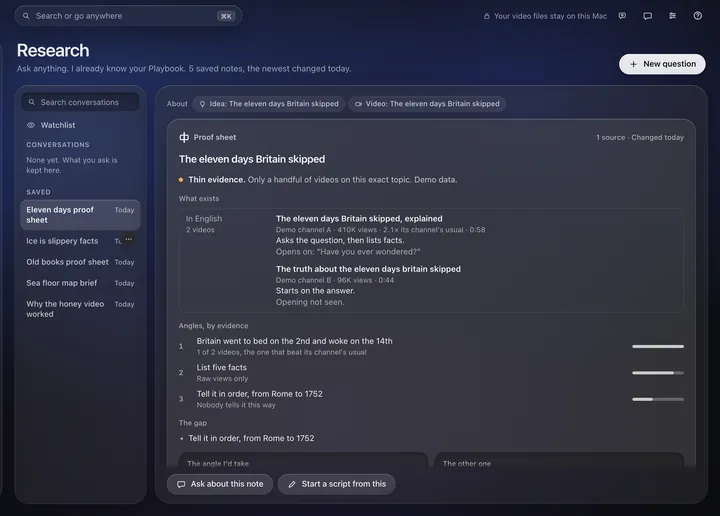Click the Nobody tells it this way note
Viewport: 720px width, 516px height.
[x=236, y=405]
